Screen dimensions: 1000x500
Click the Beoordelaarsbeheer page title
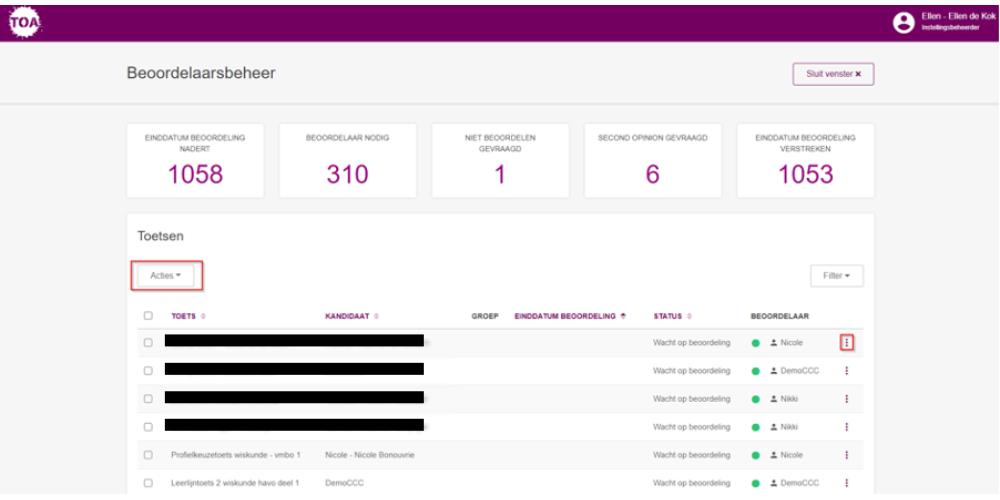[201, 73]
